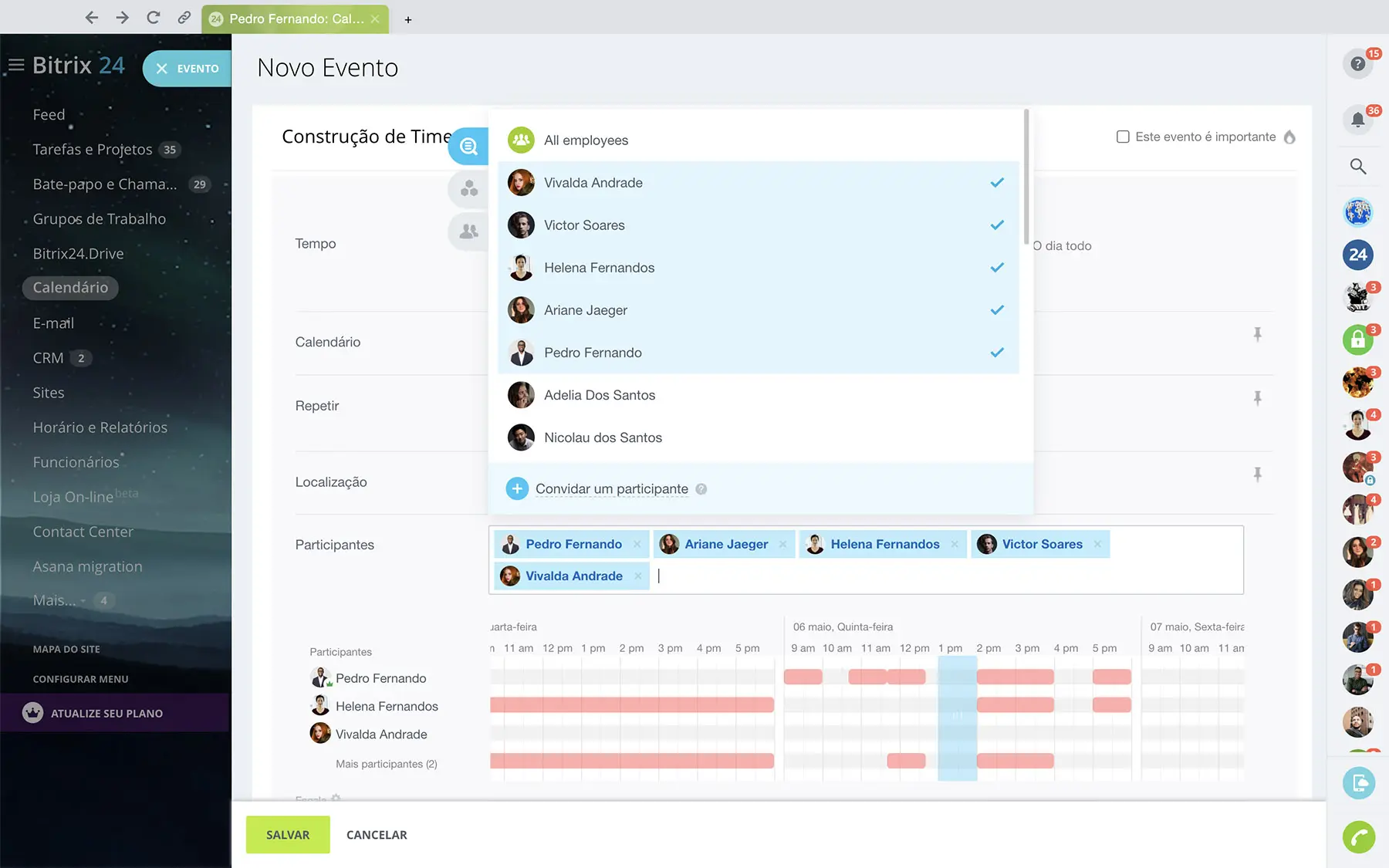Open Tarefas e Projetos menu item
The height and width of the screenshot is (868, 1389).
[x=93, y=150]
